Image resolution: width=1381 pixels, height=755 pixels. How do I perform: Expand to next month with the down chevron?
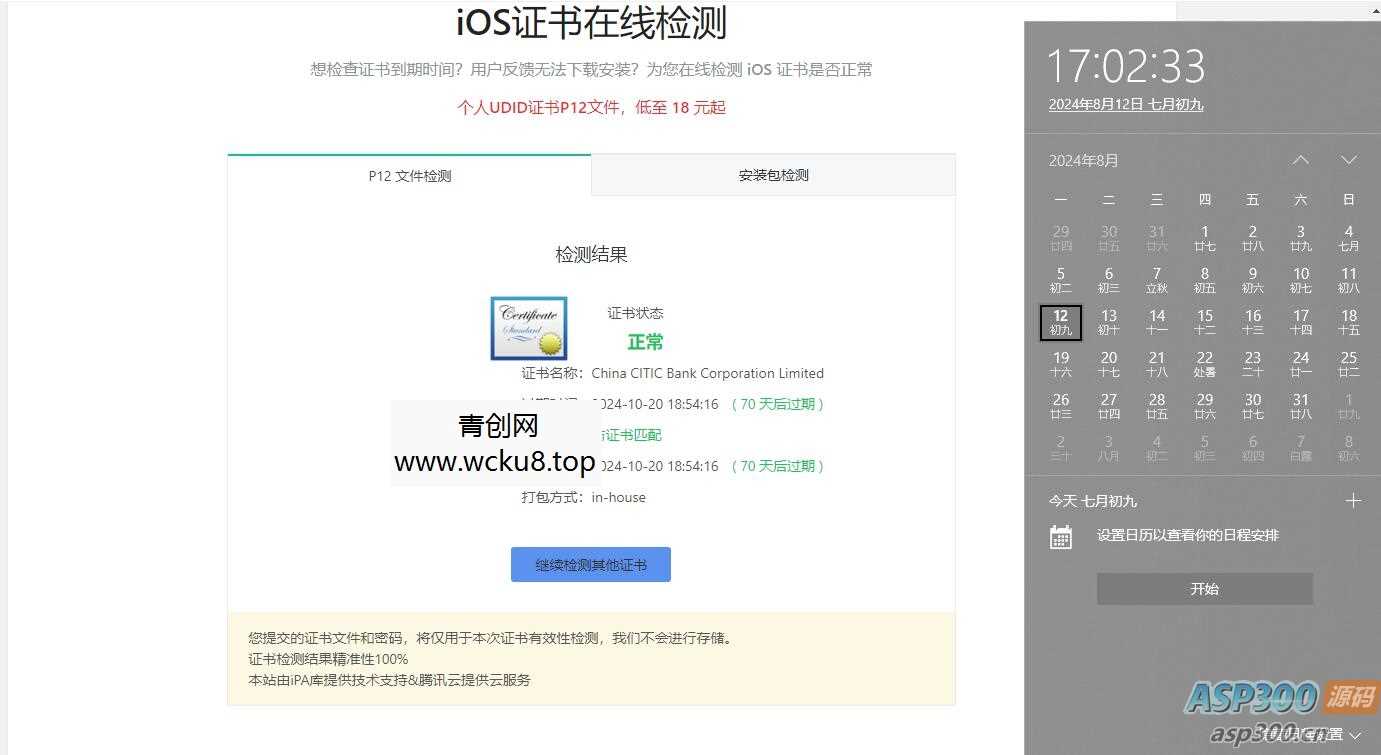coord(1349,159)
